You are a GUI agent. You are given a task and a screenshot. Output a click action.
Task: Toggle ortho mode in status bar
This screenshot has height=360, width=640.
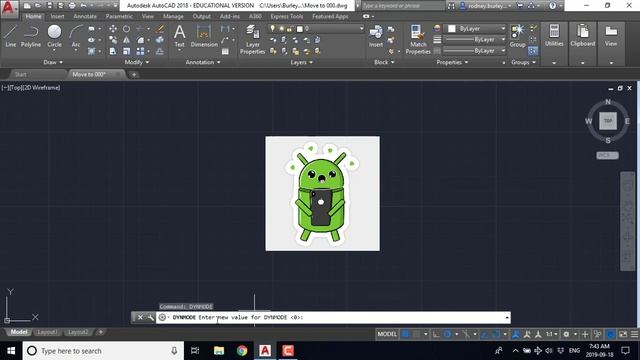click(x=436, y=334)
